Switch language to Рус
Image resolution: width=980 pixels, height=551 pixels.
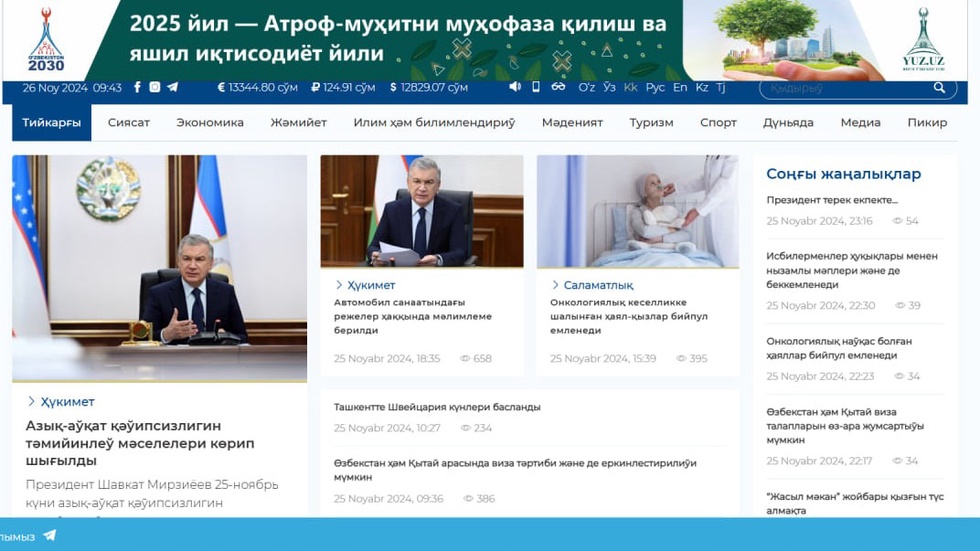[x=655, y=88]
